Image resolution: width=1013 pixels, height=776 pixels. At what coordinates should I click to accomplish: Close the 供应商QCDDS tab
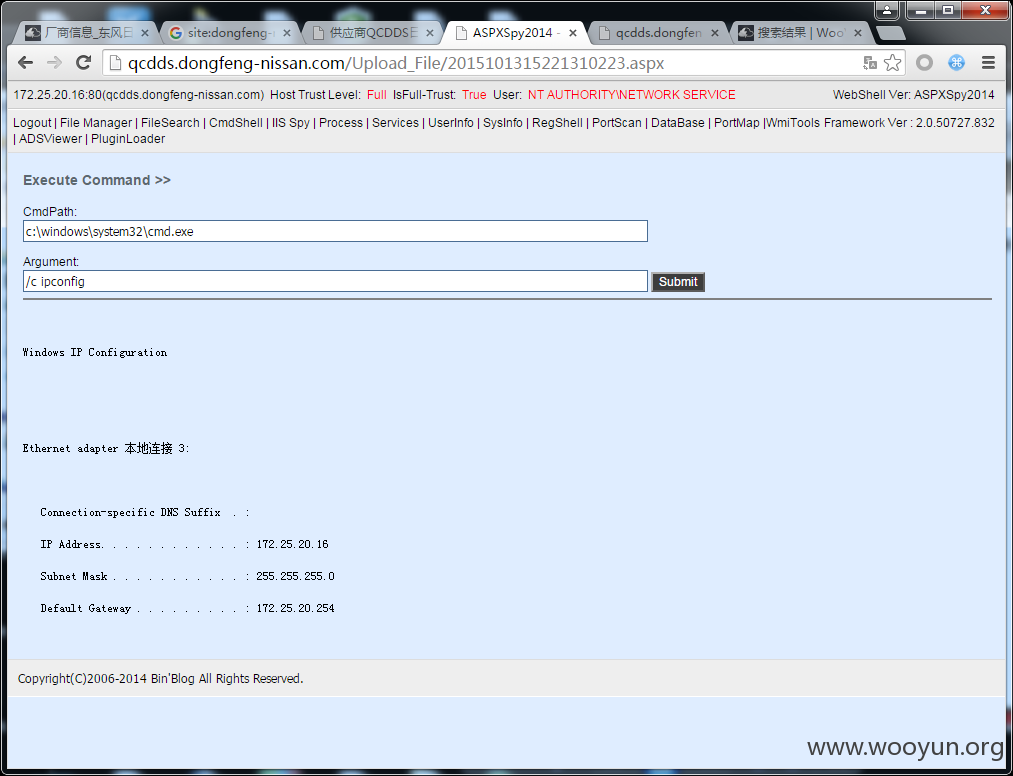click(430, 33)
